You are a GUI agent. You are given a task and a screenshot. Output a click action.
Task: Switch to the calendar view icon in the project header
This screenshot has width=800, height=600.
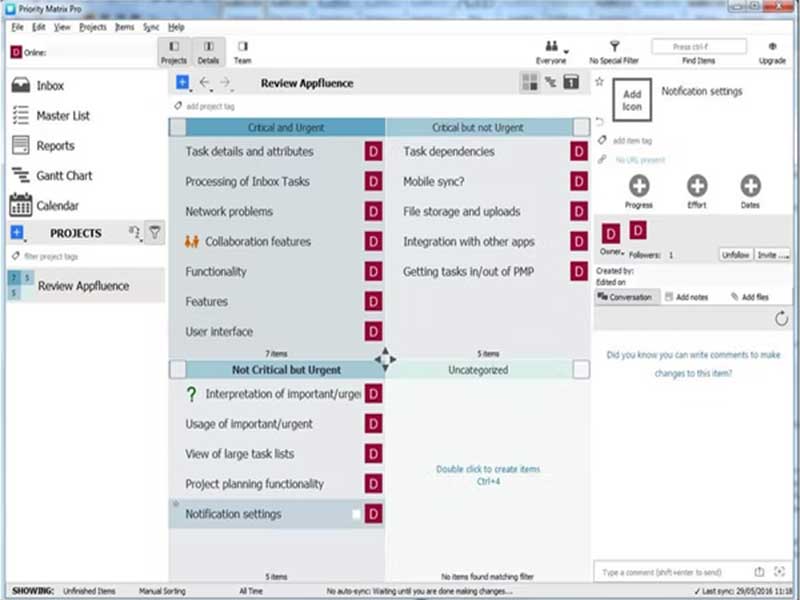pos(571,82)
